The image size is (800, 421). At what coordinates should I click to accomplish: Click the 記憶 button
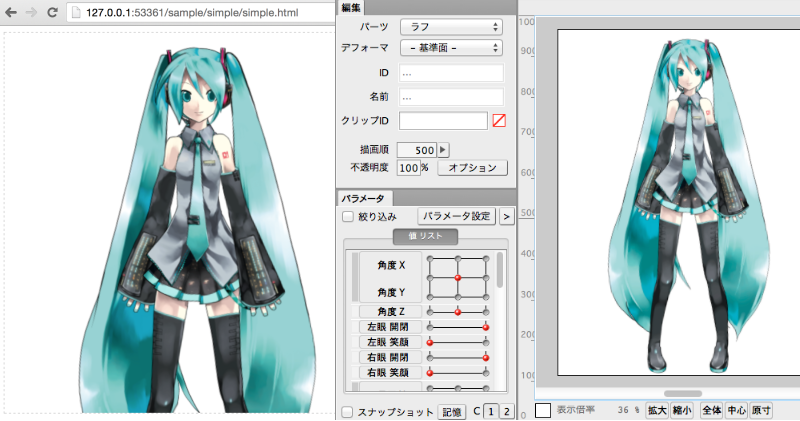[452, 411]
